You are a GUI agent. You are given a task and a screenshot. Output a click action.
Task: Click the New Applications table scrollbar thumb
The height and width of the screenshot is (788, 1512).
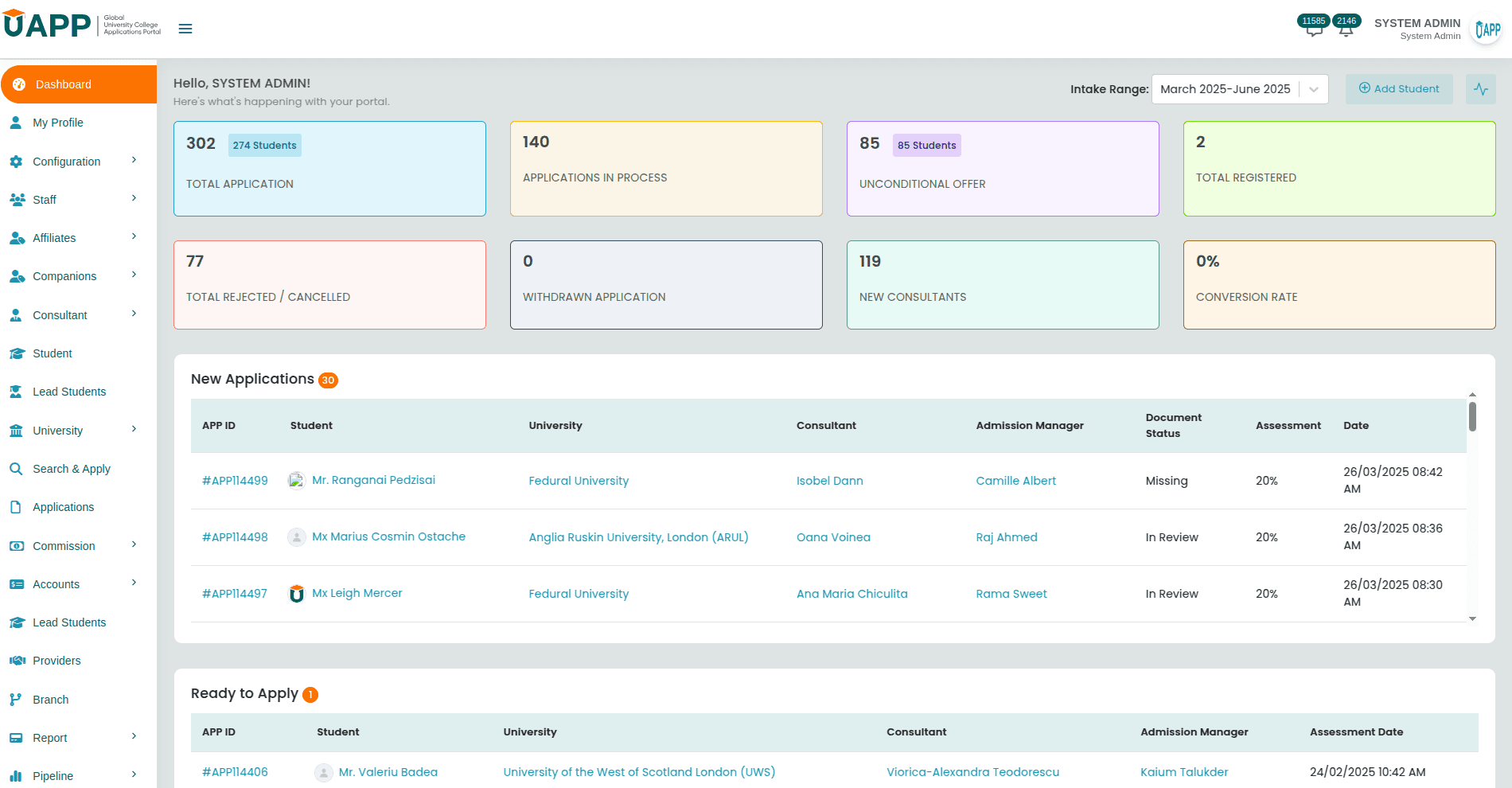(x=1472, y=416)
